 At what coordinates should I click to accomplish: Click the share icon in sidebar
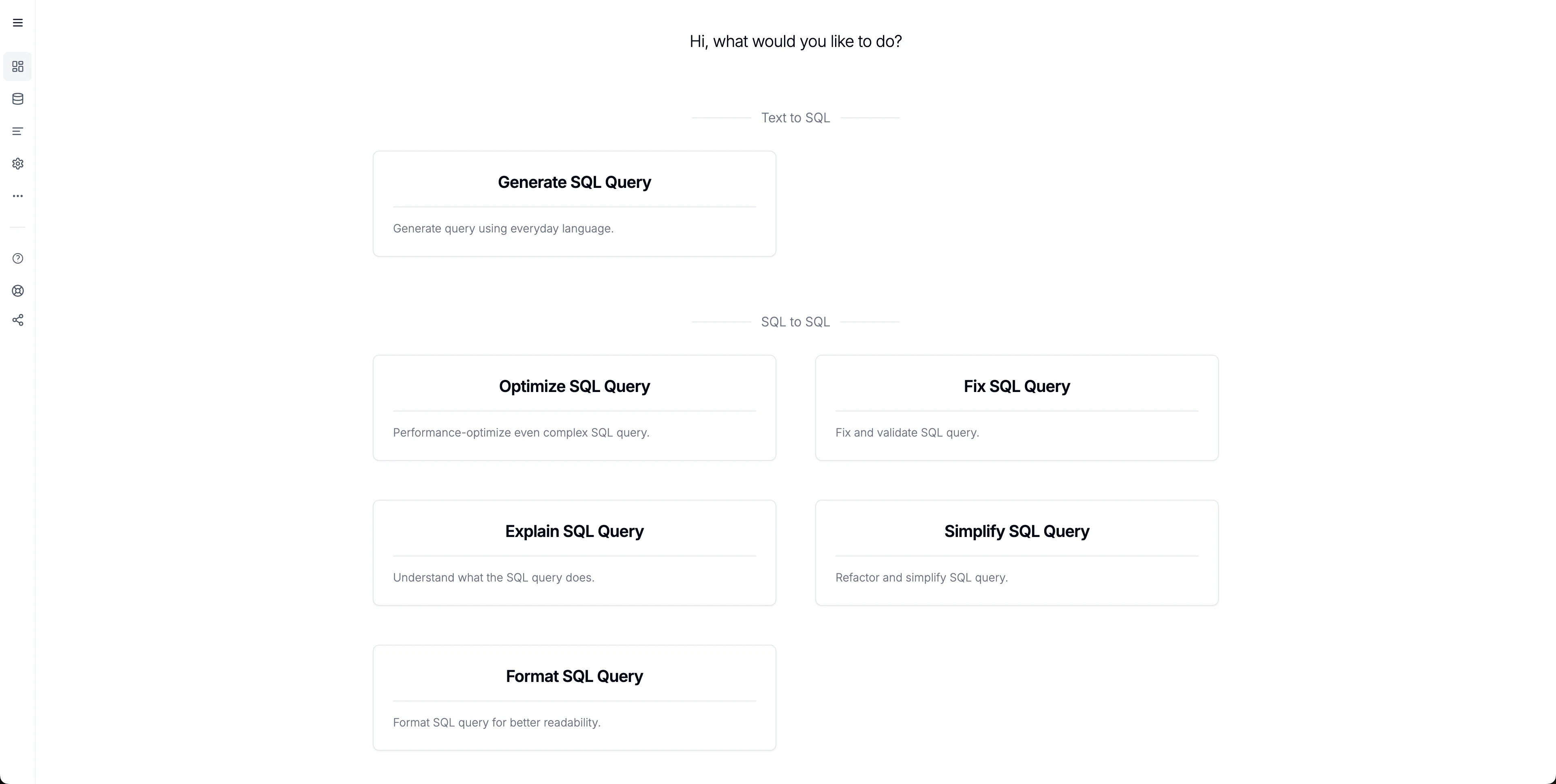(x=17, y=320)
